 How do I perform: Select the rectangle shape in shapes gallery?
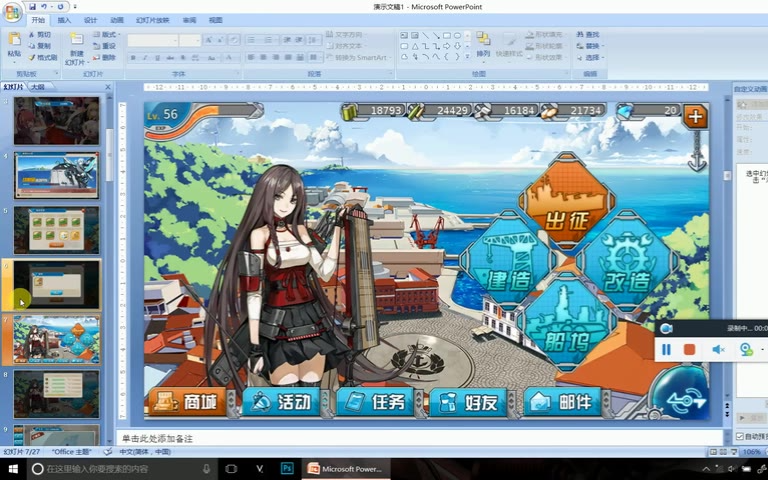tap(447, 35)
